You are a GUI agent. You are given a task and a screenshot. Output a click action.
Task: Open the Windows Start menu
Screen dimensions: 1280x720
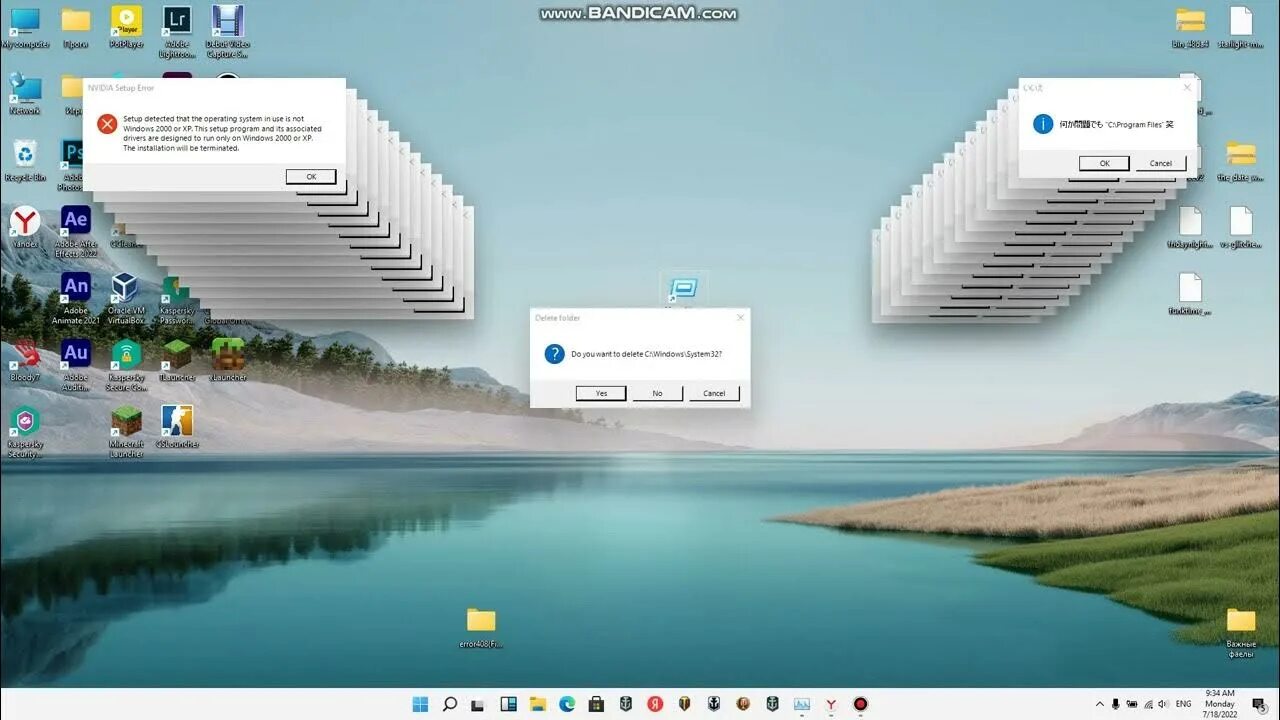point(420,704)
